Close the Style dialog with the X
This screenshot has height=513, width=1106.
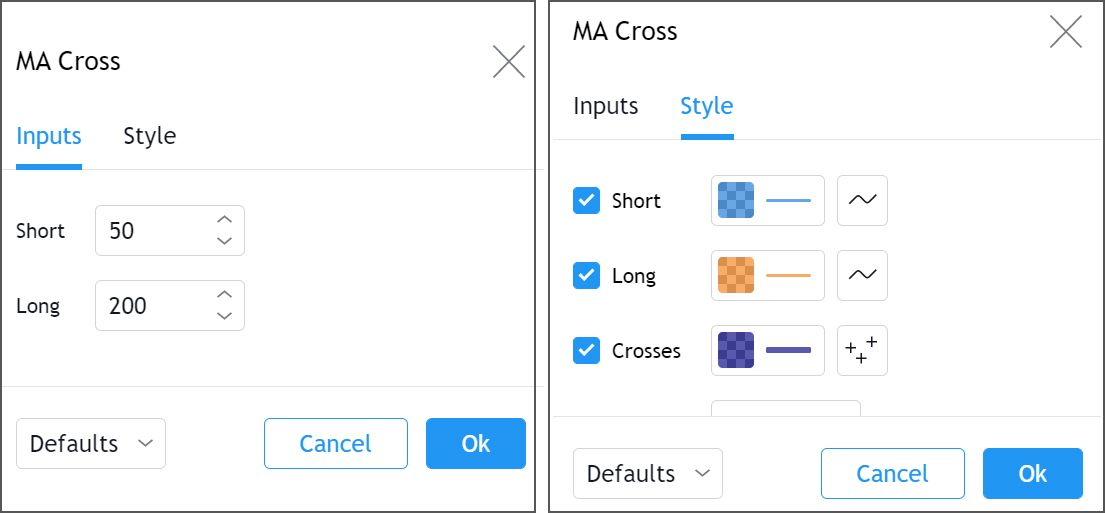click(x=1066, y=32)
